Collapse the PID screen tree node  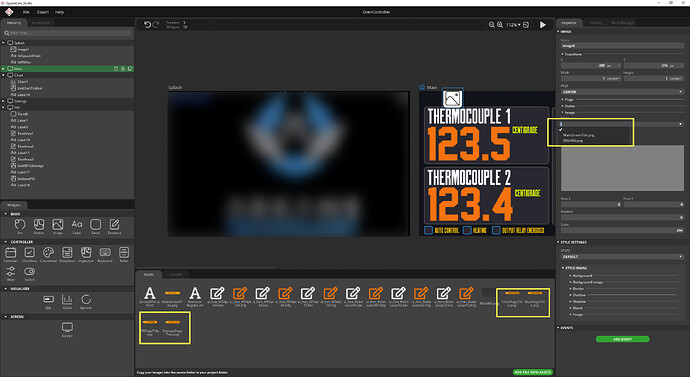pyautogui.click(x=4, y=107)
